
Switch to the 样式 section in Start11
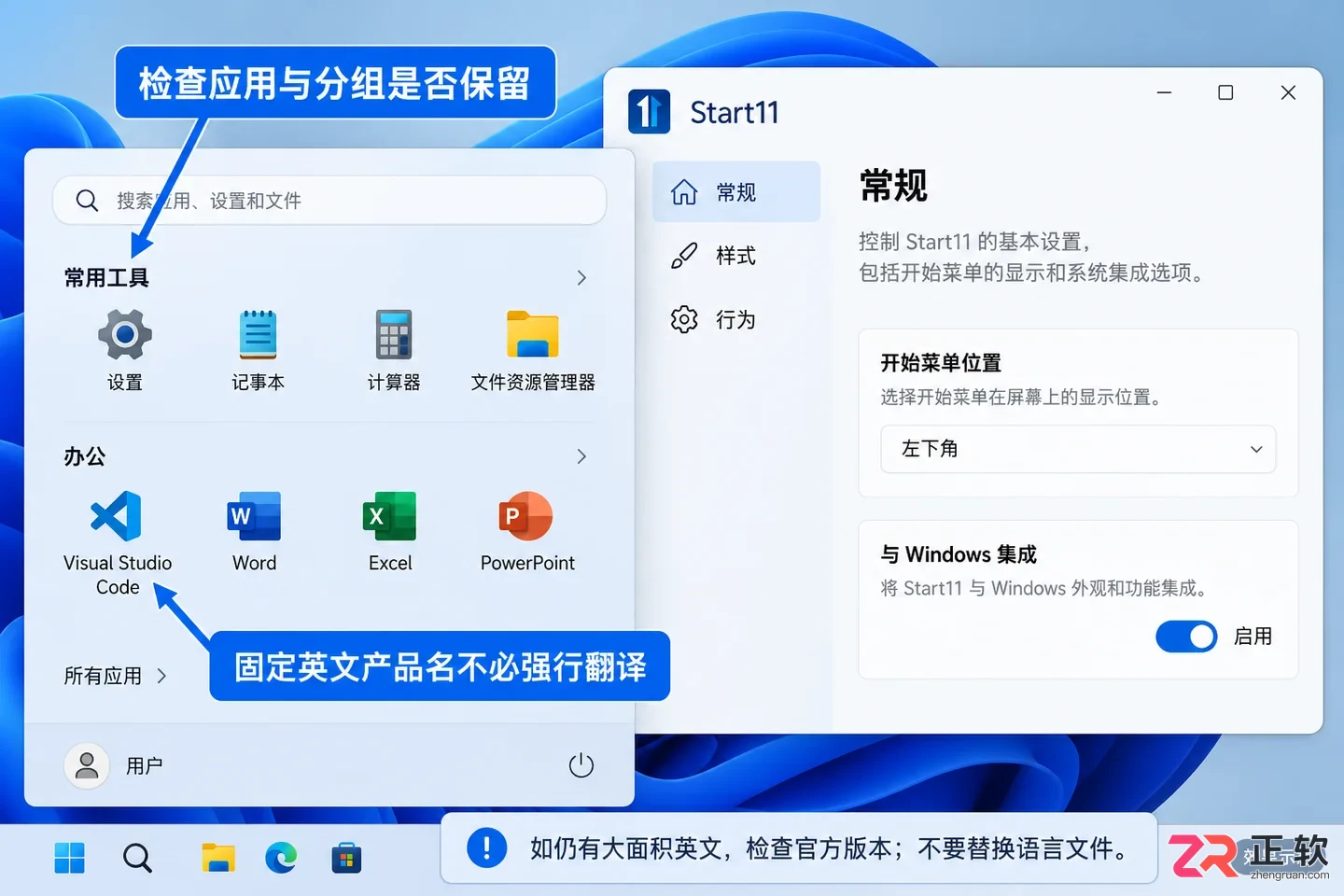(x=736, y=256)
